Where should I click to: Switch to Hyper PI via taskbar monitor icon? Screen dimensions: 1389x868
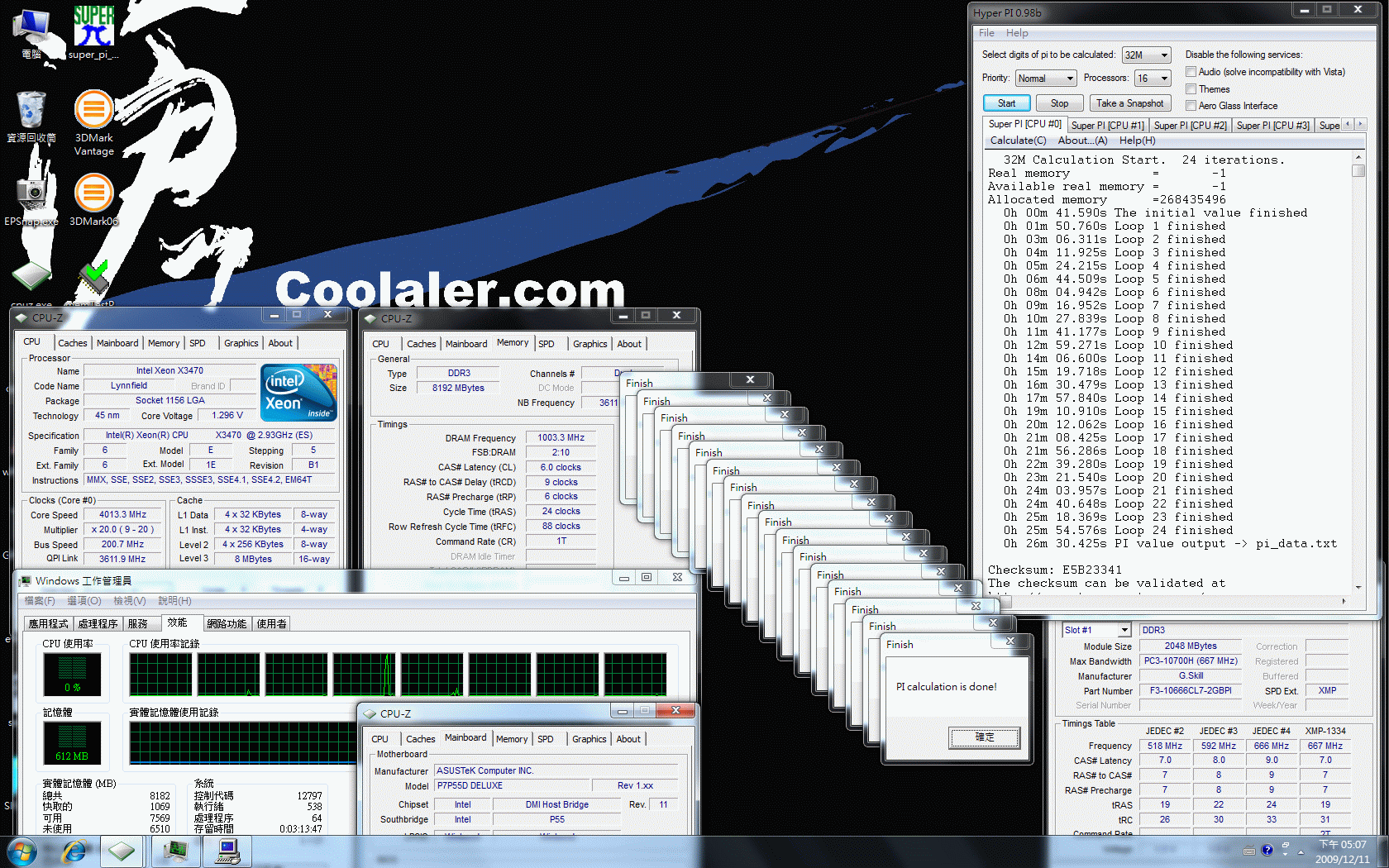[227, 851]
